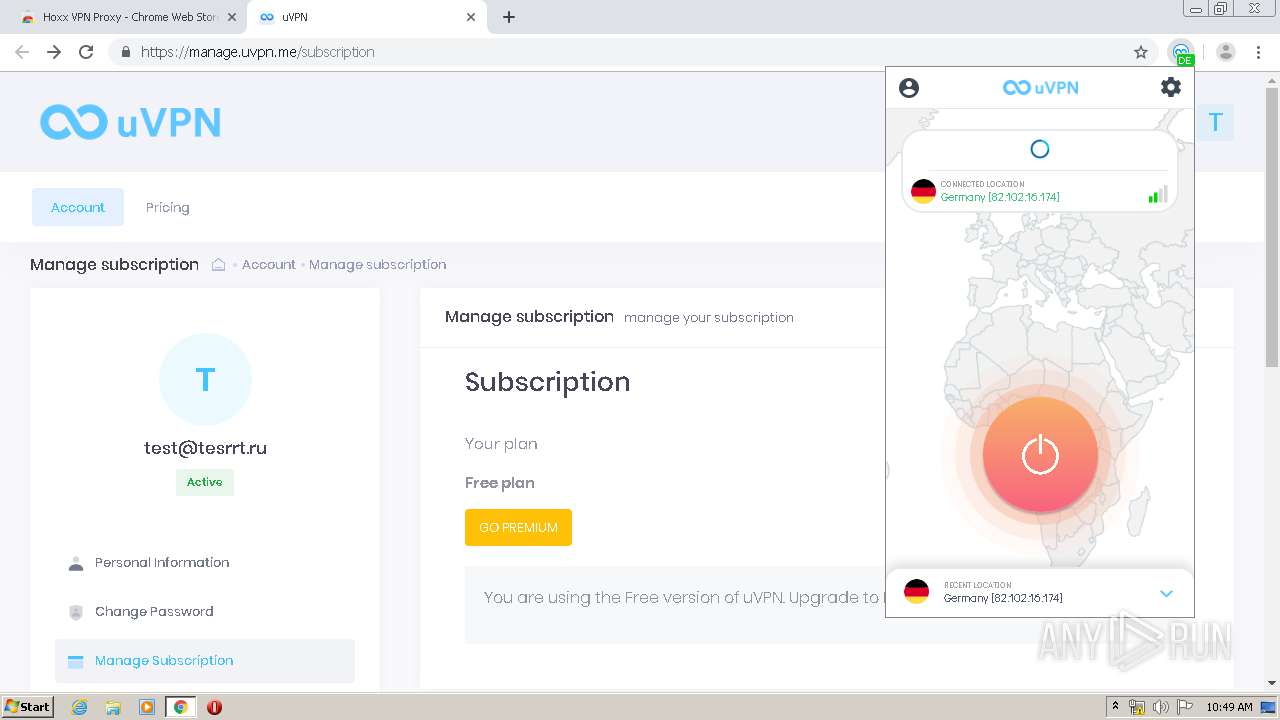Click the user avatar letter T circle
This screenshot has width=1280, height=720.
(x=205, y=379)
